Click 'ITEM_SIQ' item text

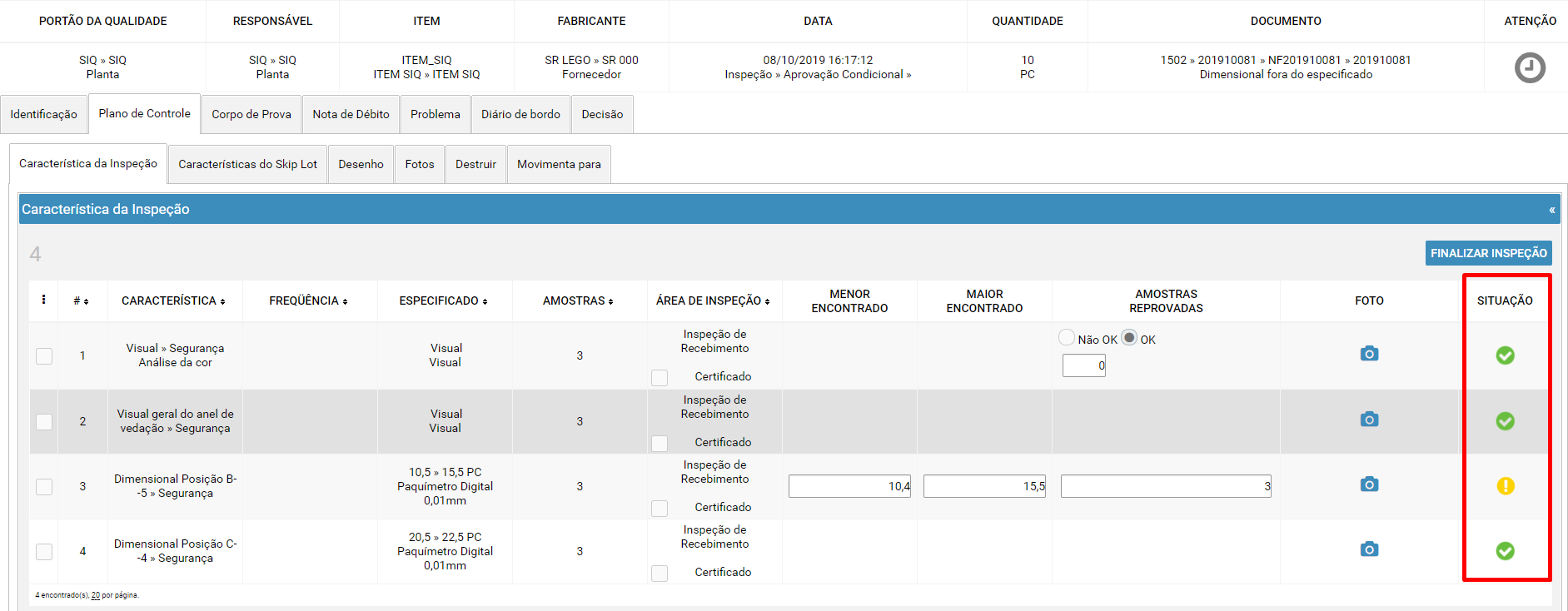tap(426, 60)
